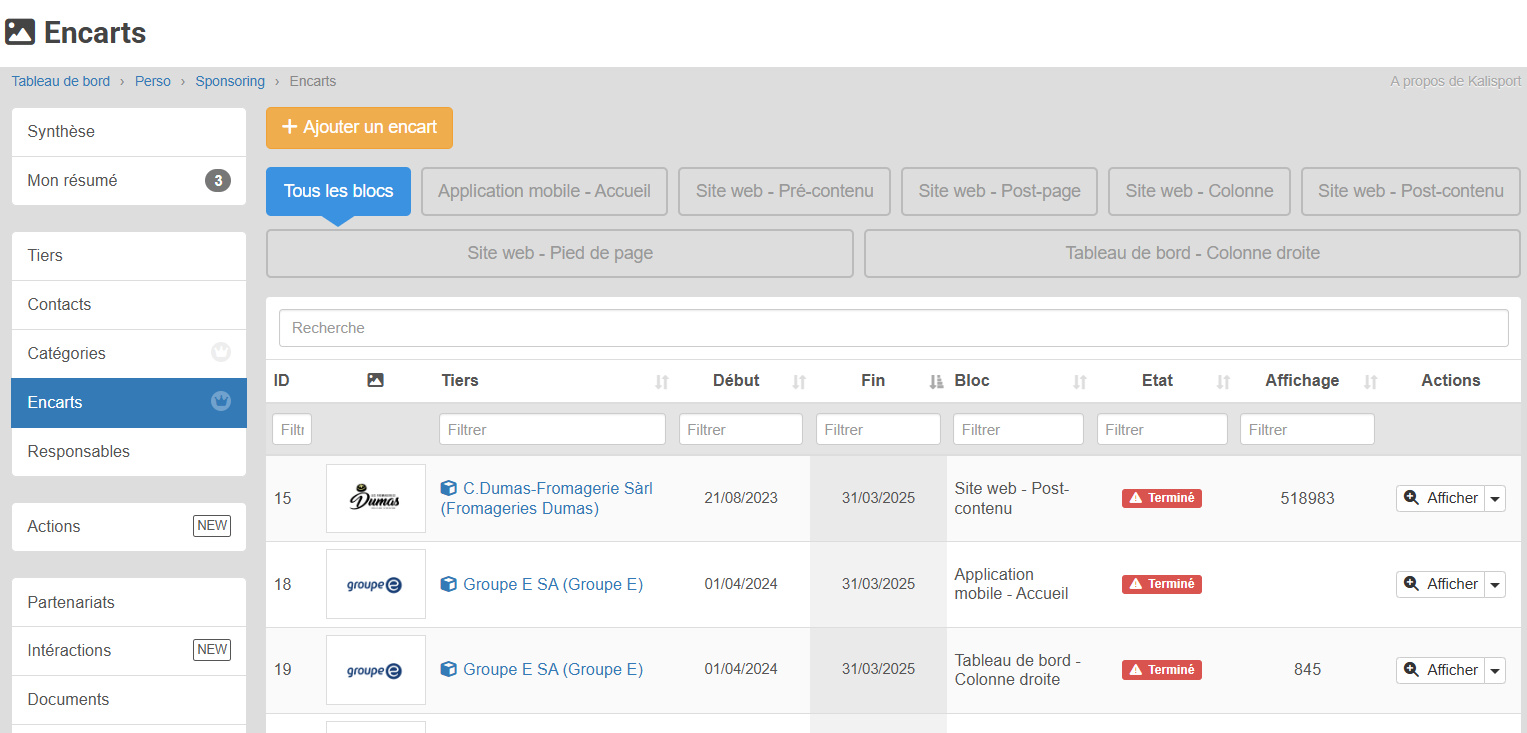This screenshot has width=1527, height=733.
Task: Sort table by Affichage column icon
Action: [1371, 381]
